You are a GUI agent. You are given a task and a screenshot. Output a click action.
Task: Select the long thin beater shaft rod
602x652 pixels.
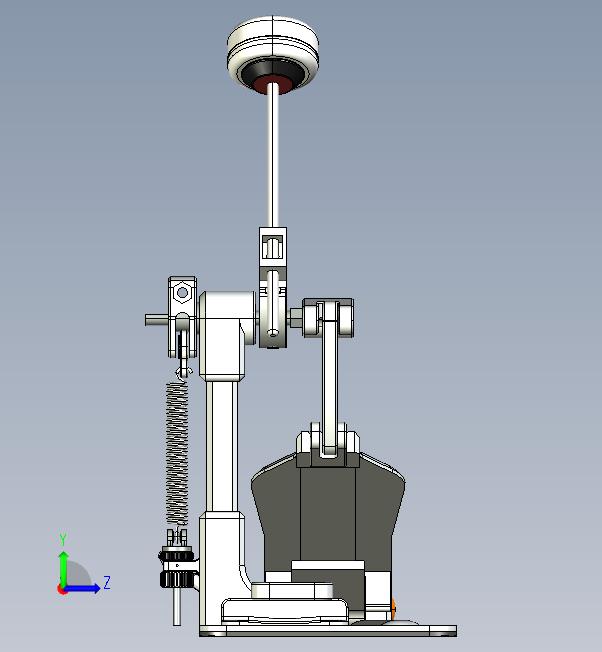(x=273, y=155)
